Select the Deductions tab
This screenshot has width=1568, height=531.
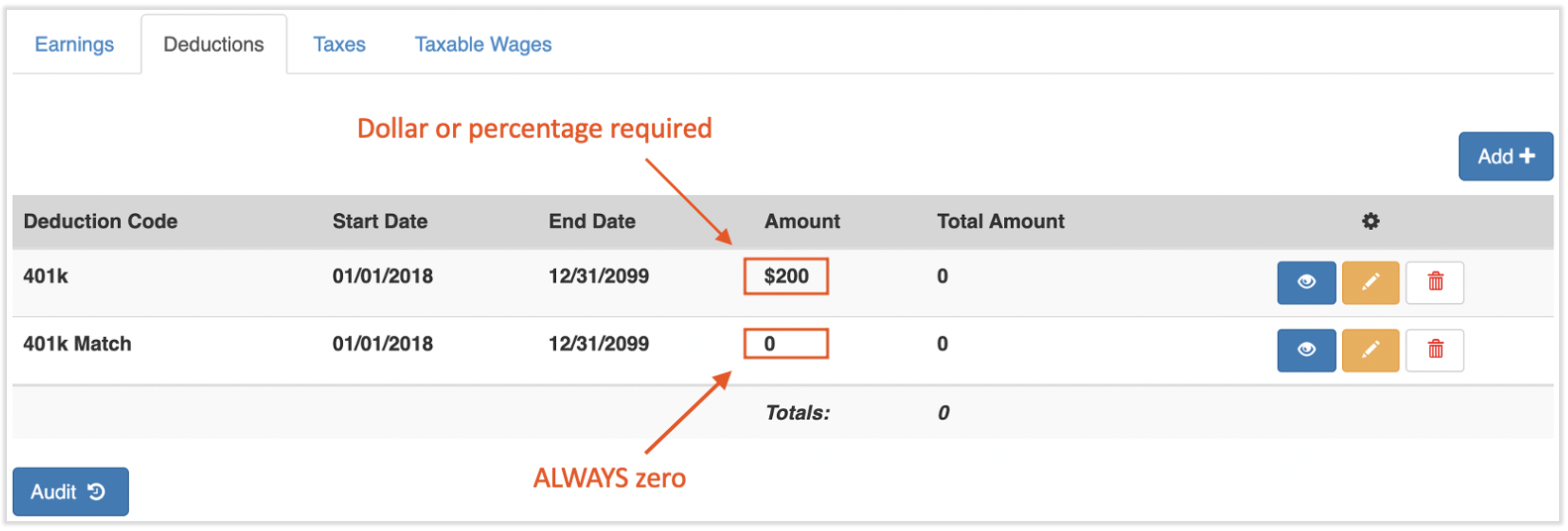[213, 45]
